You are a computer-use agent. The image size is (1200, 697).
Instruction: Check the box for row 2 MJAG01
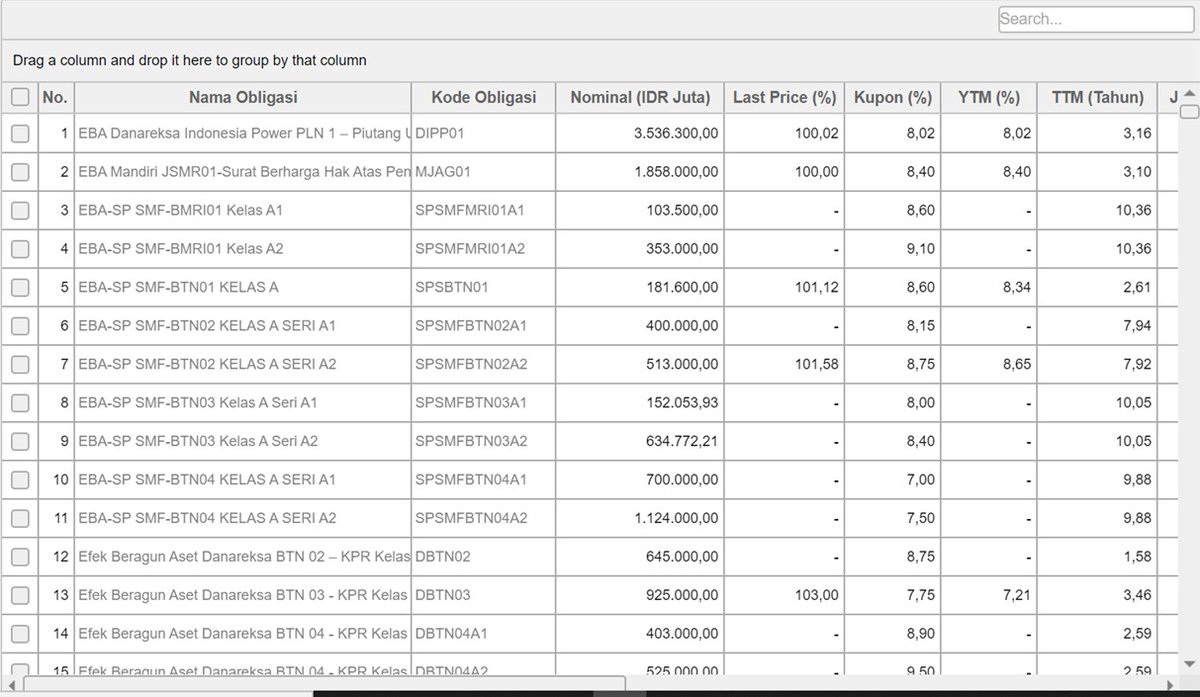[x=20, y=172]
